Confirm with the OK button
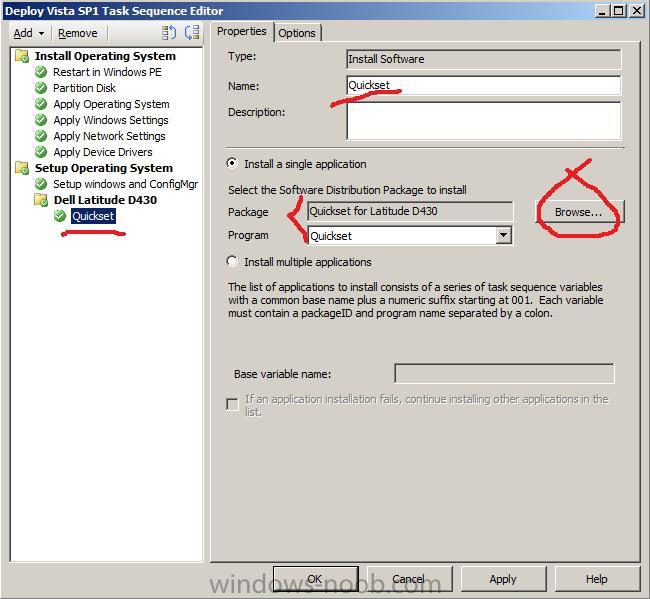The width and height of the screenshot is (650, 599). pyautogui.click(x=315, y=579)
